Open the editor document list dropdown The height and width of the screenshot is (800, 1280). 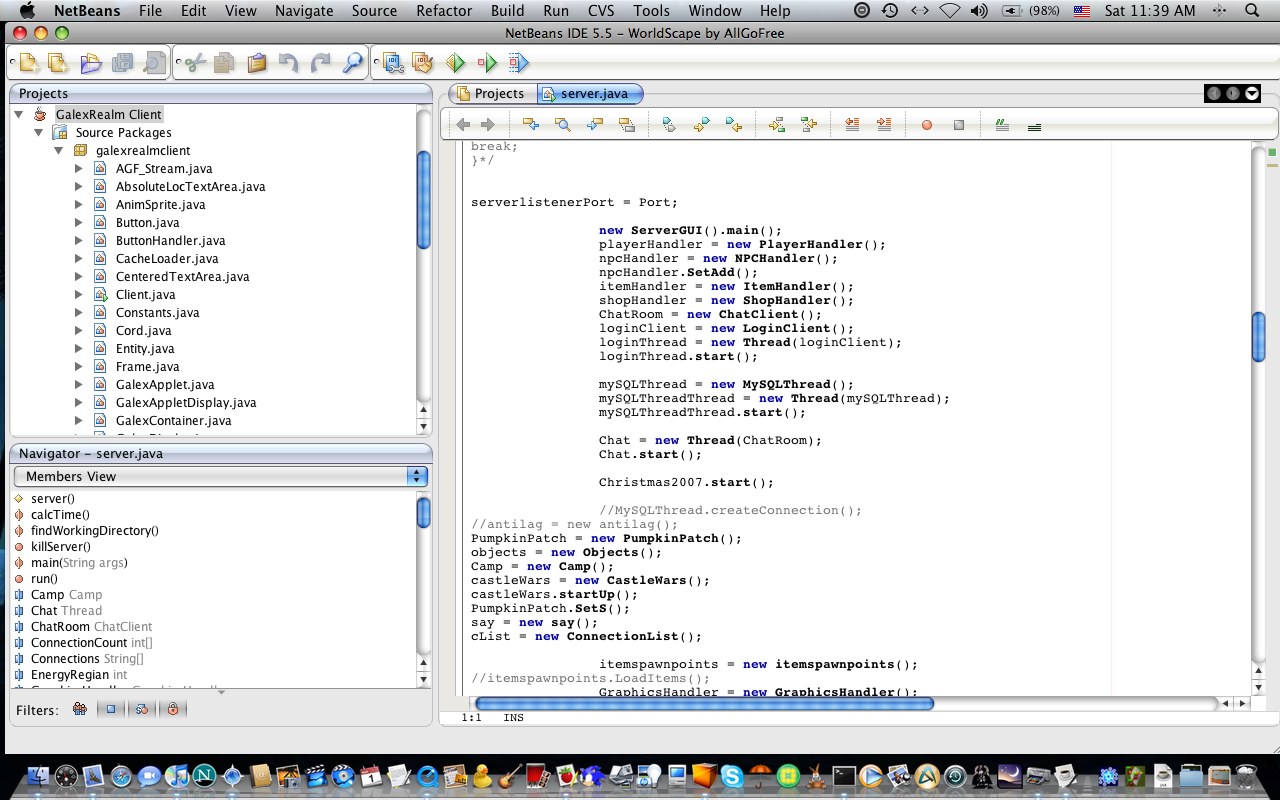point(1252,93)
